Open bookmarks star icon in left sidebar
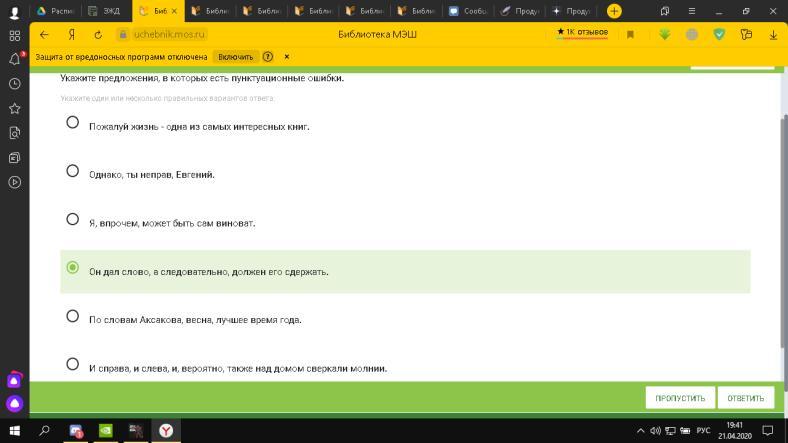Image resolution: width=788 pixels, height=443 pixels. [x=14, y=108]
